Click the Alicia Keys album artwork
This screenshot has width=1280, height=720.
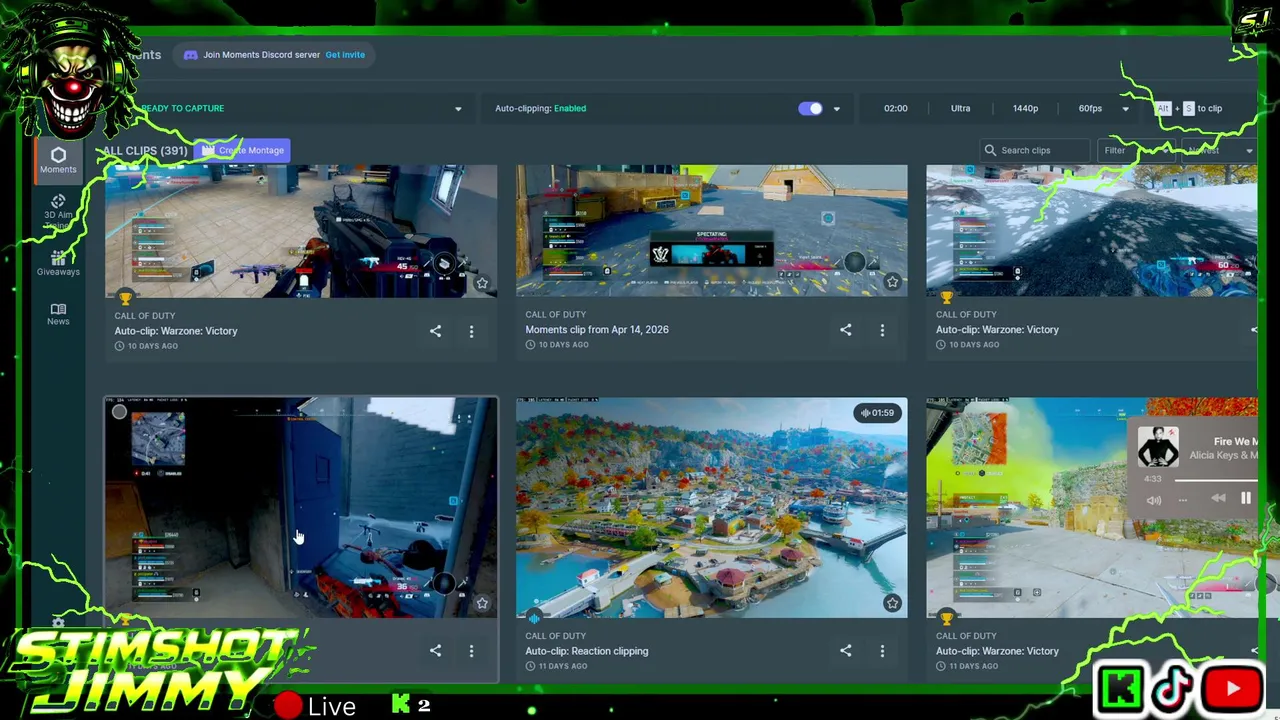click(1158, 447)
